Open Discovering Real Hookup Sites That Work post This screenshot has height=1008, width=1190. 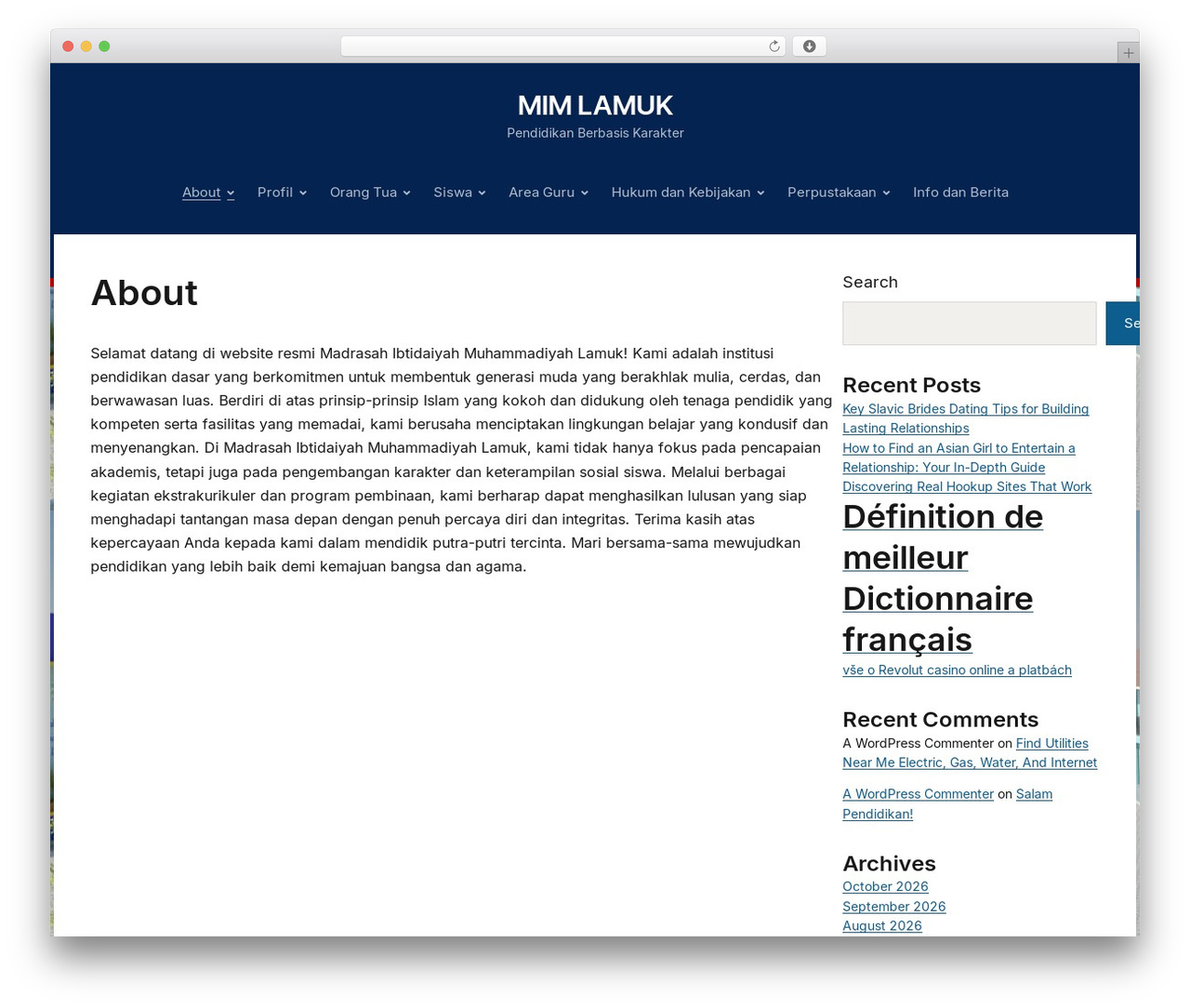[x=967, y=486]
